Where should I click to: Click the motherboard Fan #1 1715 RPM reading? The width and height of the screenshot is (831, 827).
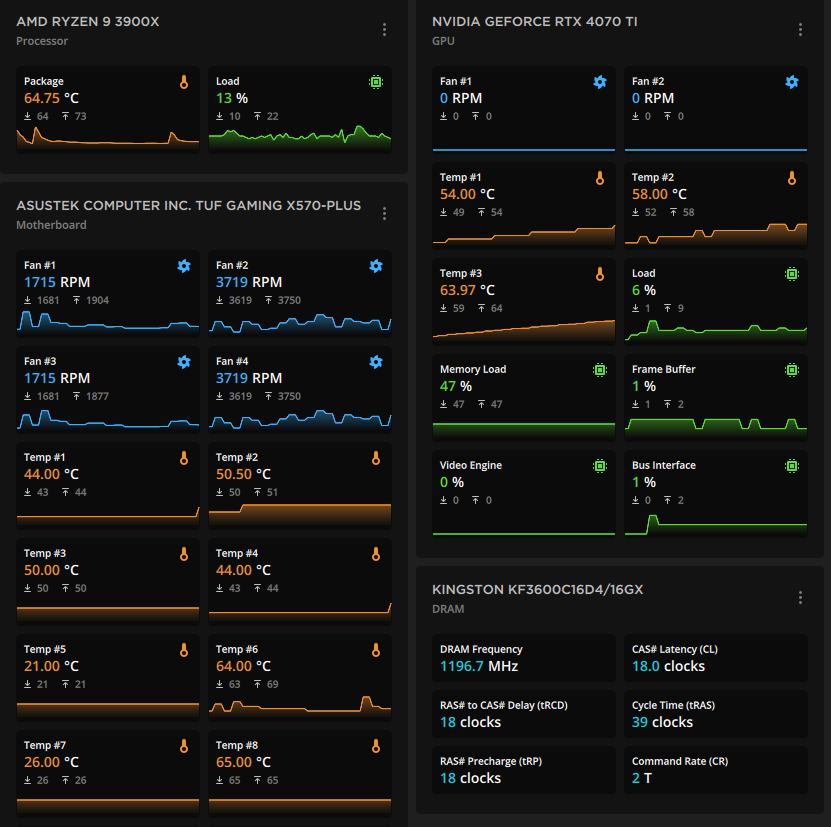57,283
